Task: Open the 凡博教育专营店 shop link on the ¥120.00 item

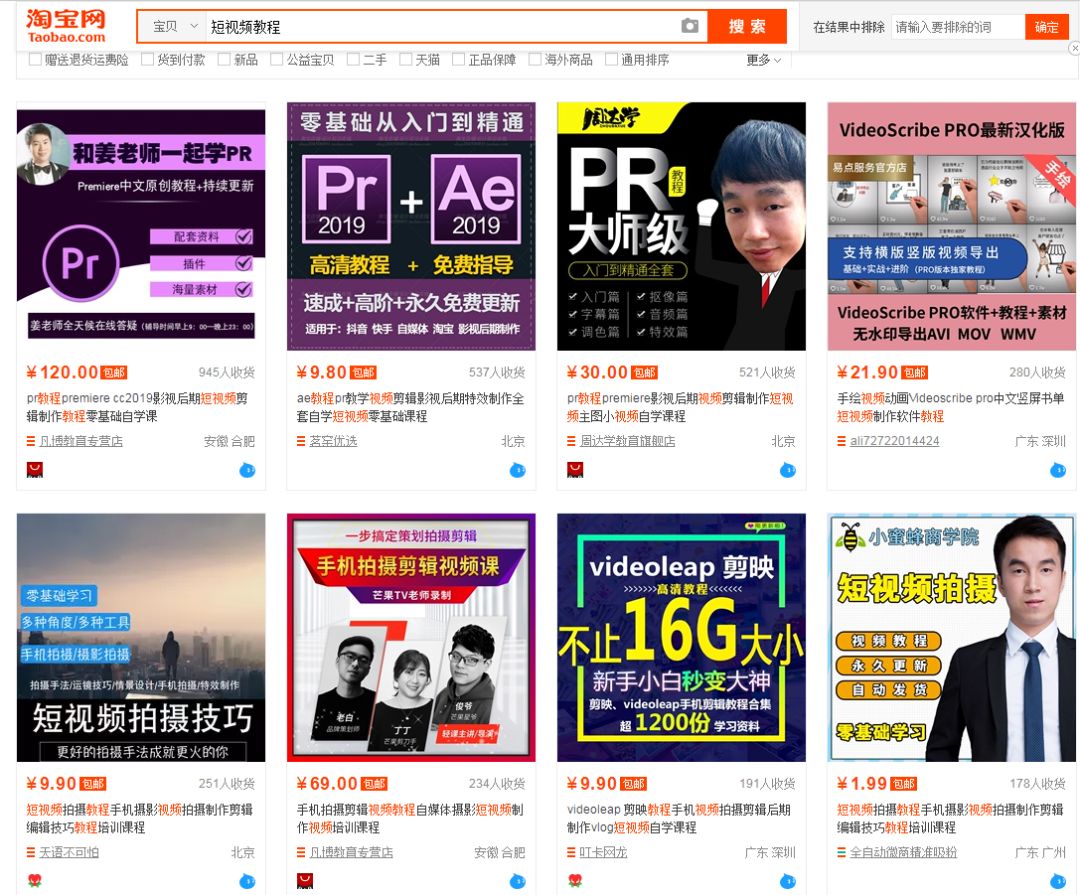Action: click(x=81, y=441)
